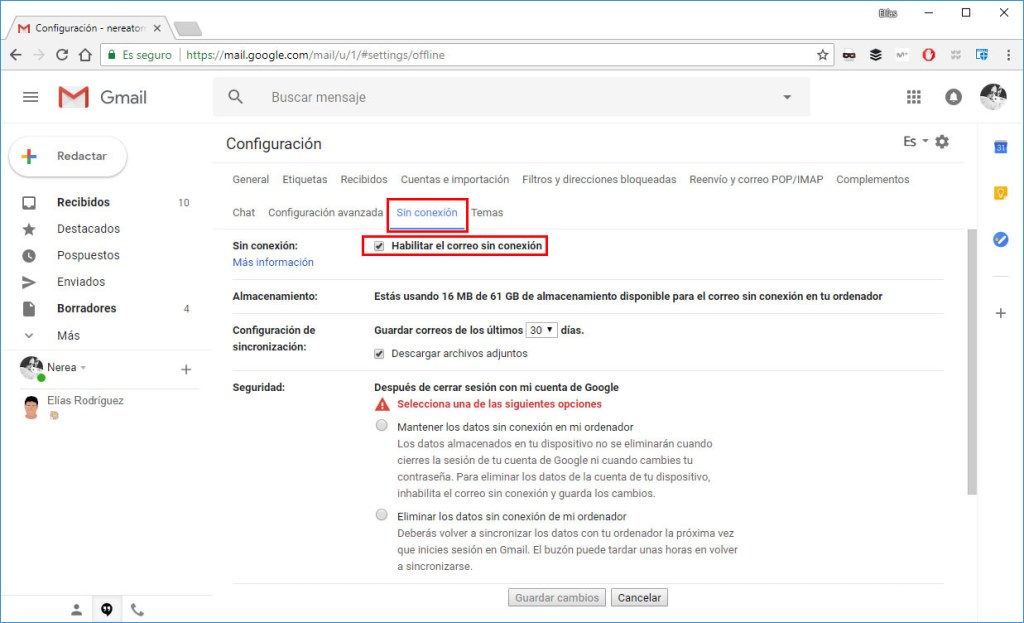Collapse the sidebar with the hamburger menu
1024x623 pixels.
[30, 96]
